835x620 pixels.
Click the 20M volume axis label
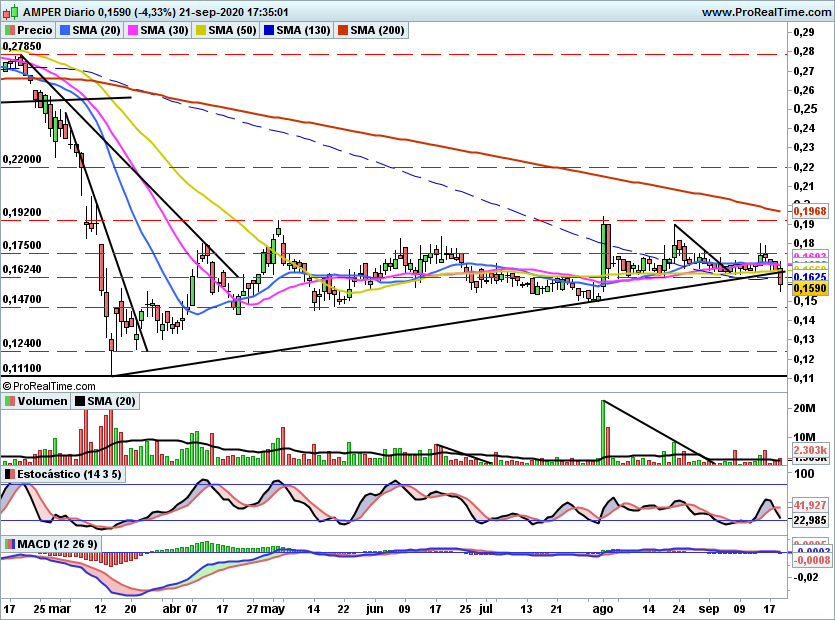tap(804, 409)
